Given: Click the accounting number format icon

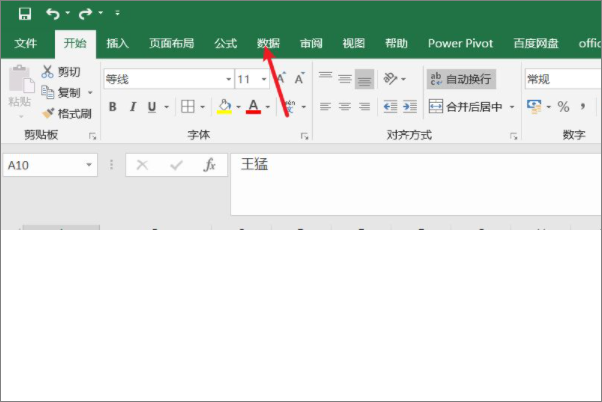Looking at the screenshot, I should [x=534, y=107].
